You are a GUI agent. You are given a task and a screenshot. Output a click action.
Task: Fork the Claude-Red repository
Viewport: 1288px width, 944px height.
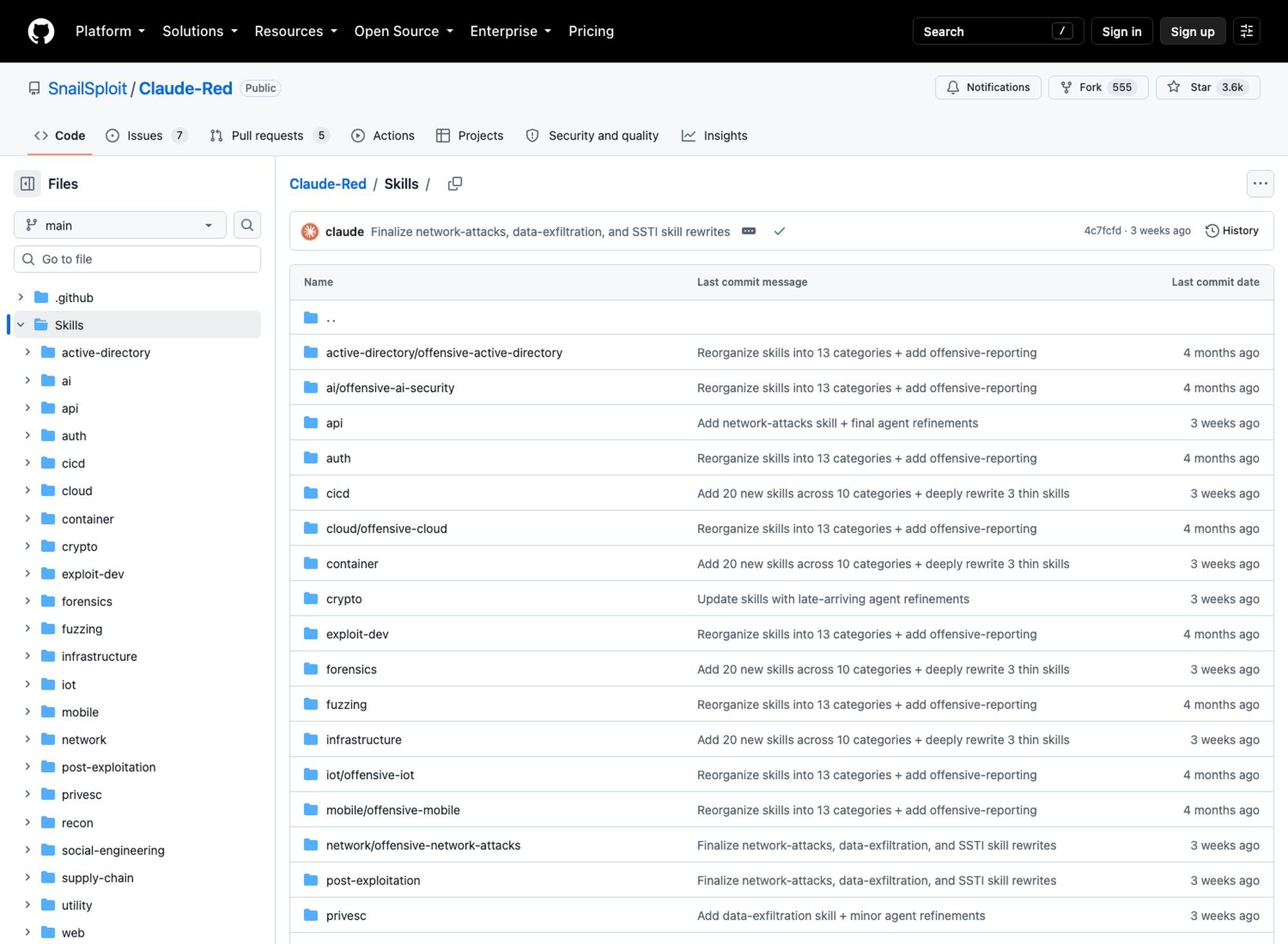pyautogui.click(x=1098, y=87)
